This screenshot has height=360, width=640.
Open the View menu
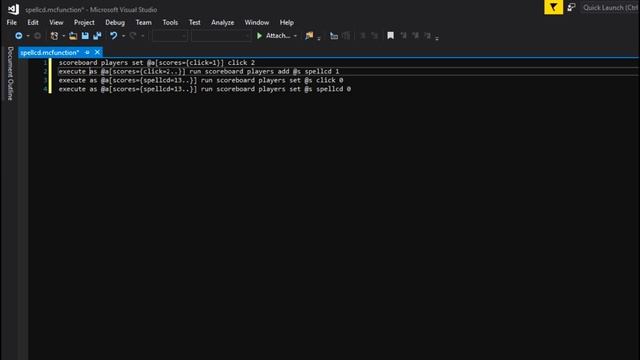click(x=56, y=22)
